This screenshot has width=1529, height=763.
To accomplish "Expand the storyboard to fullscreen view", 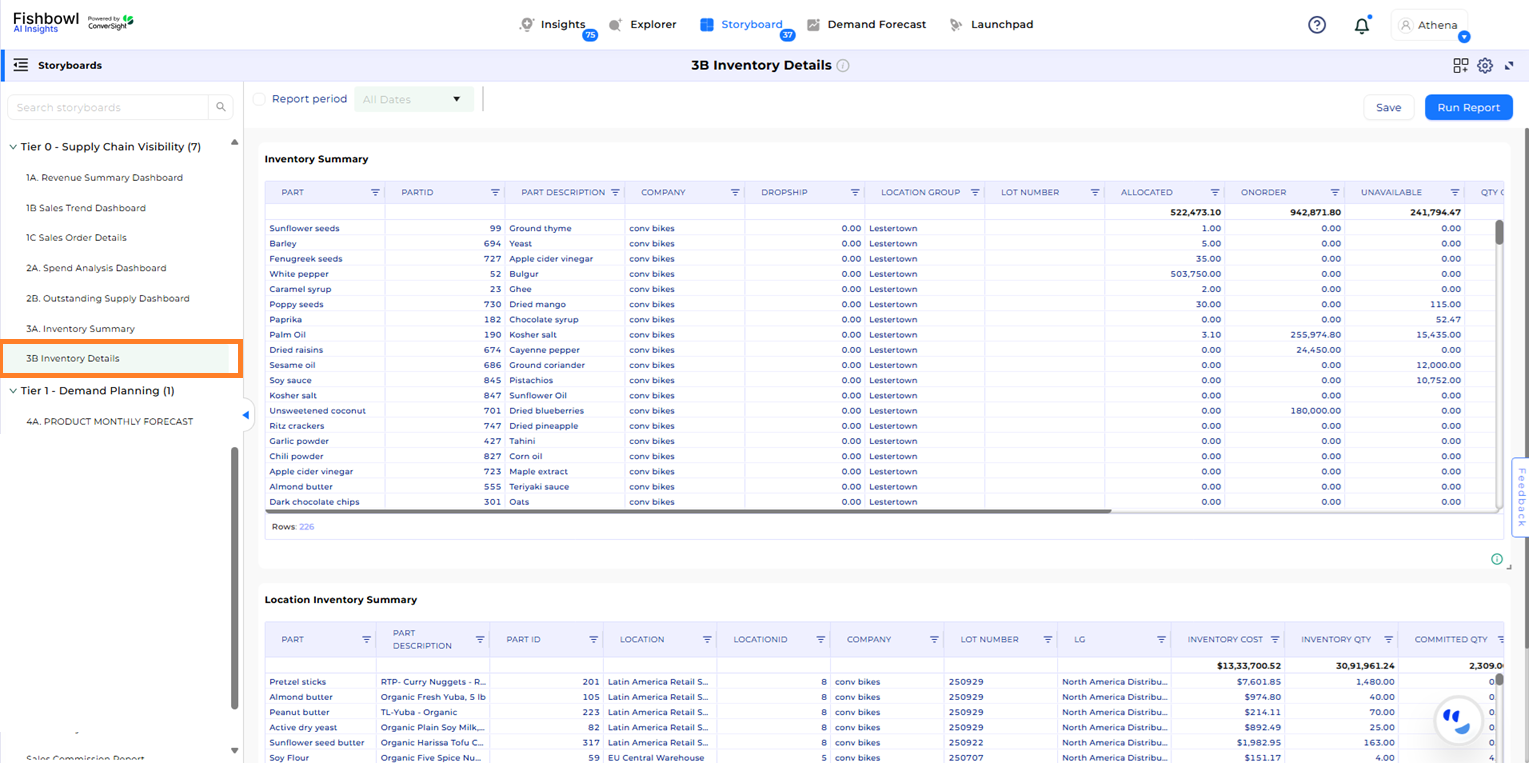I will tap(1510, 64).
